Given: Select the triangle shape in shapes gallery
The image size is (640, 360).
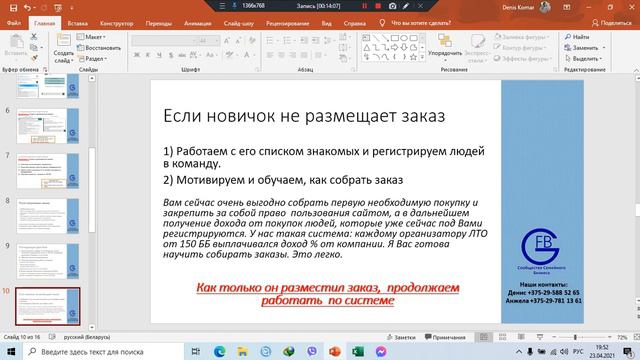Looking at the screenshot, I should coord(367,48).
